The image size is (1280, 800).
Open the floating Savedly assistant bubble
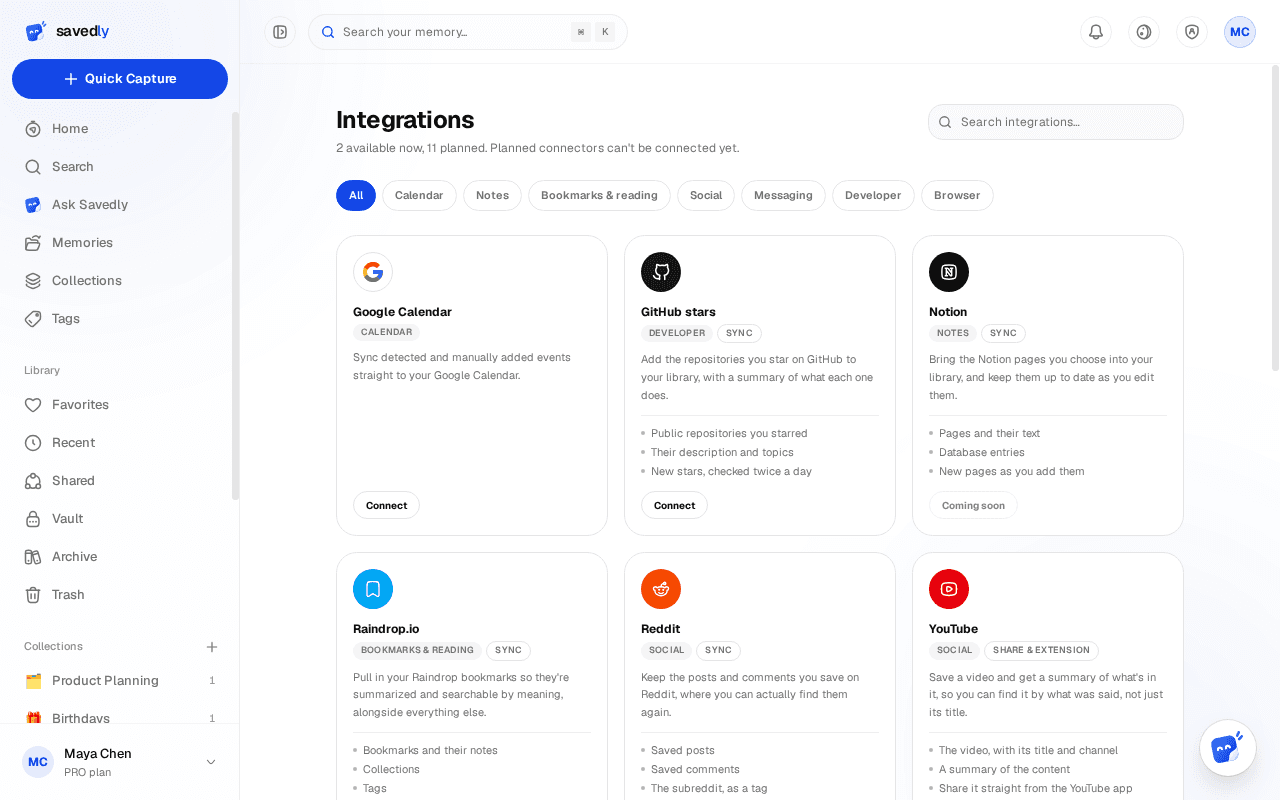(x=1228, y=748)
